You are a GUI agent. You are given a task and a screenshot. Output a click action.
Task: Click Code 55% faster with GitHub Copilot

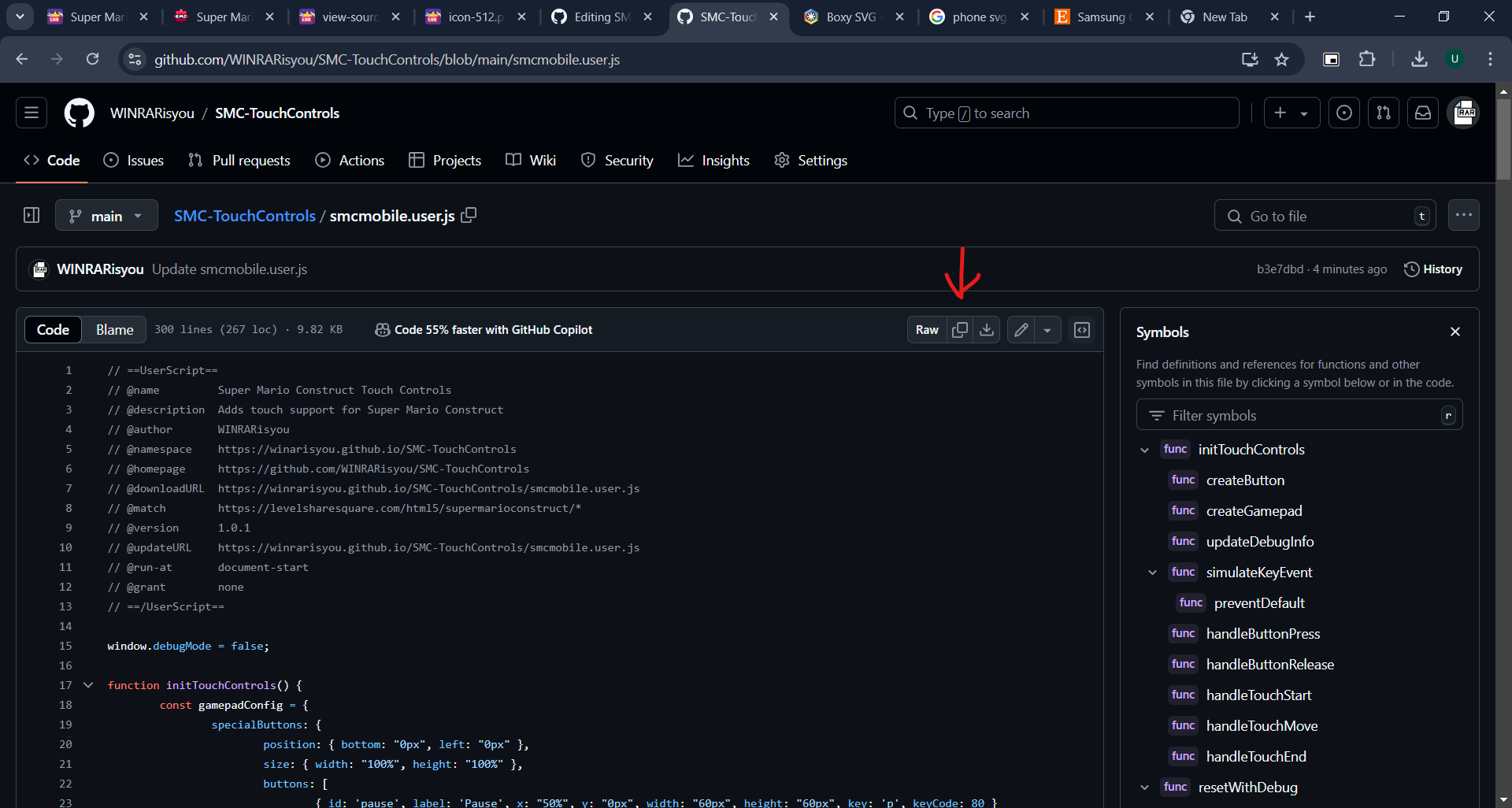click(484, 330)
